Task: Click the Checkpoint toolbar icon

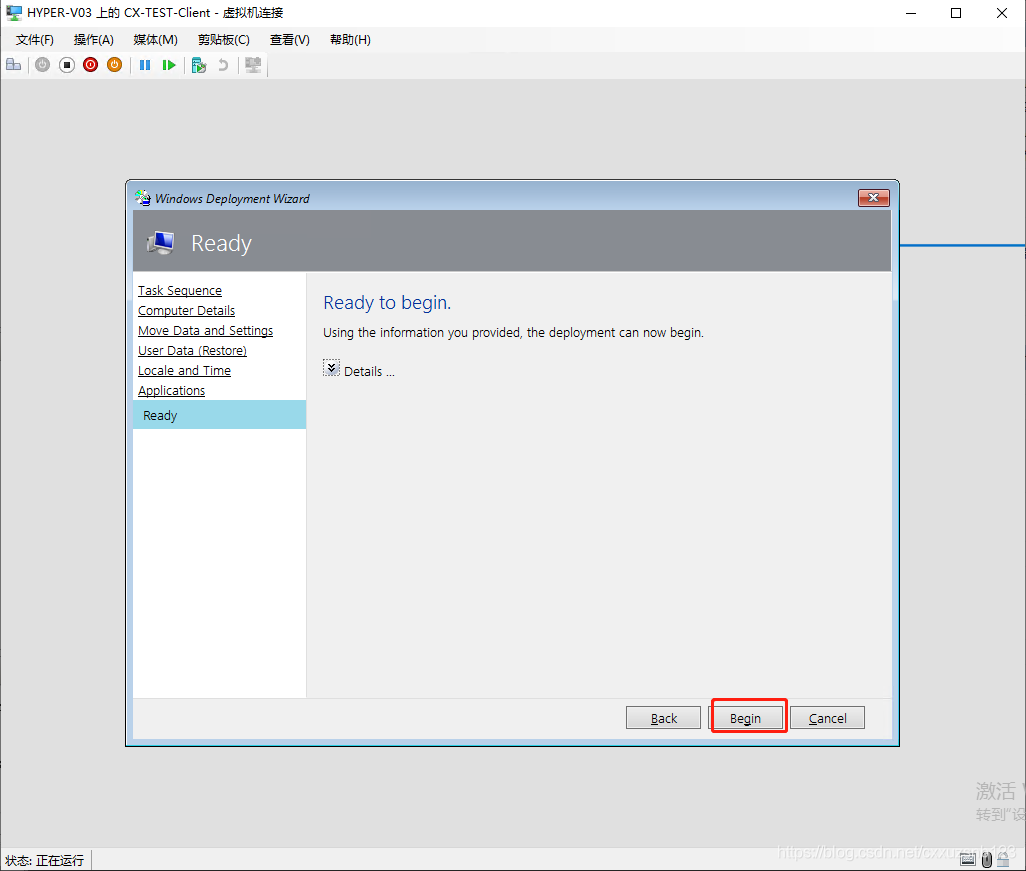Action: tap(199, 65)
